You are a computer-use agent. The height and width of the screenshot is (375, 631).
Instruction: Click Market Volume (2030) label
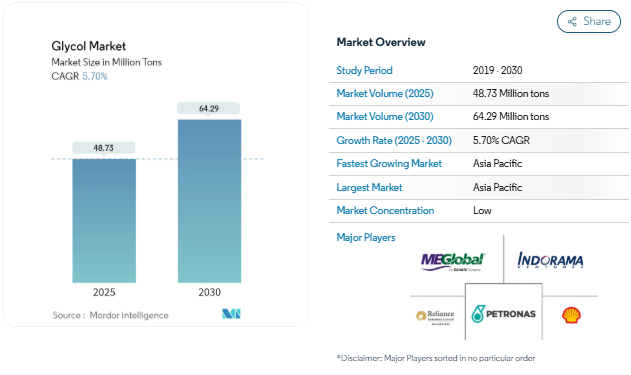tap(385, 116)
